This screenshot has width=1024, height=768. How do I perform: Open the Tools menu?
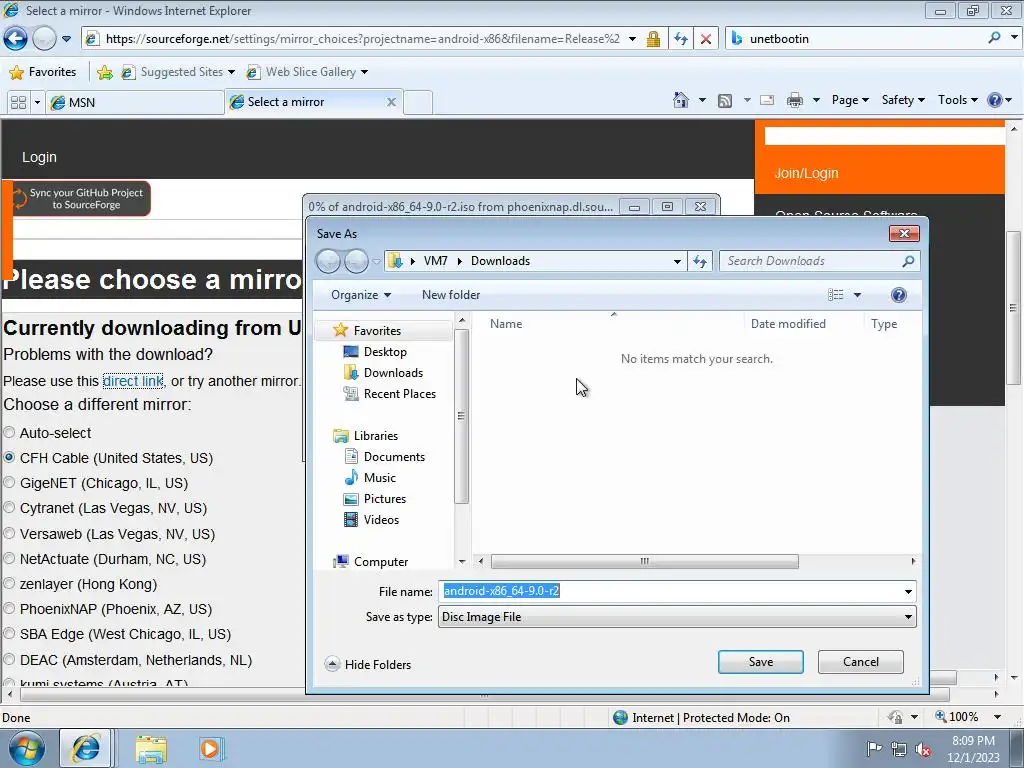click(x=957, y=100)
